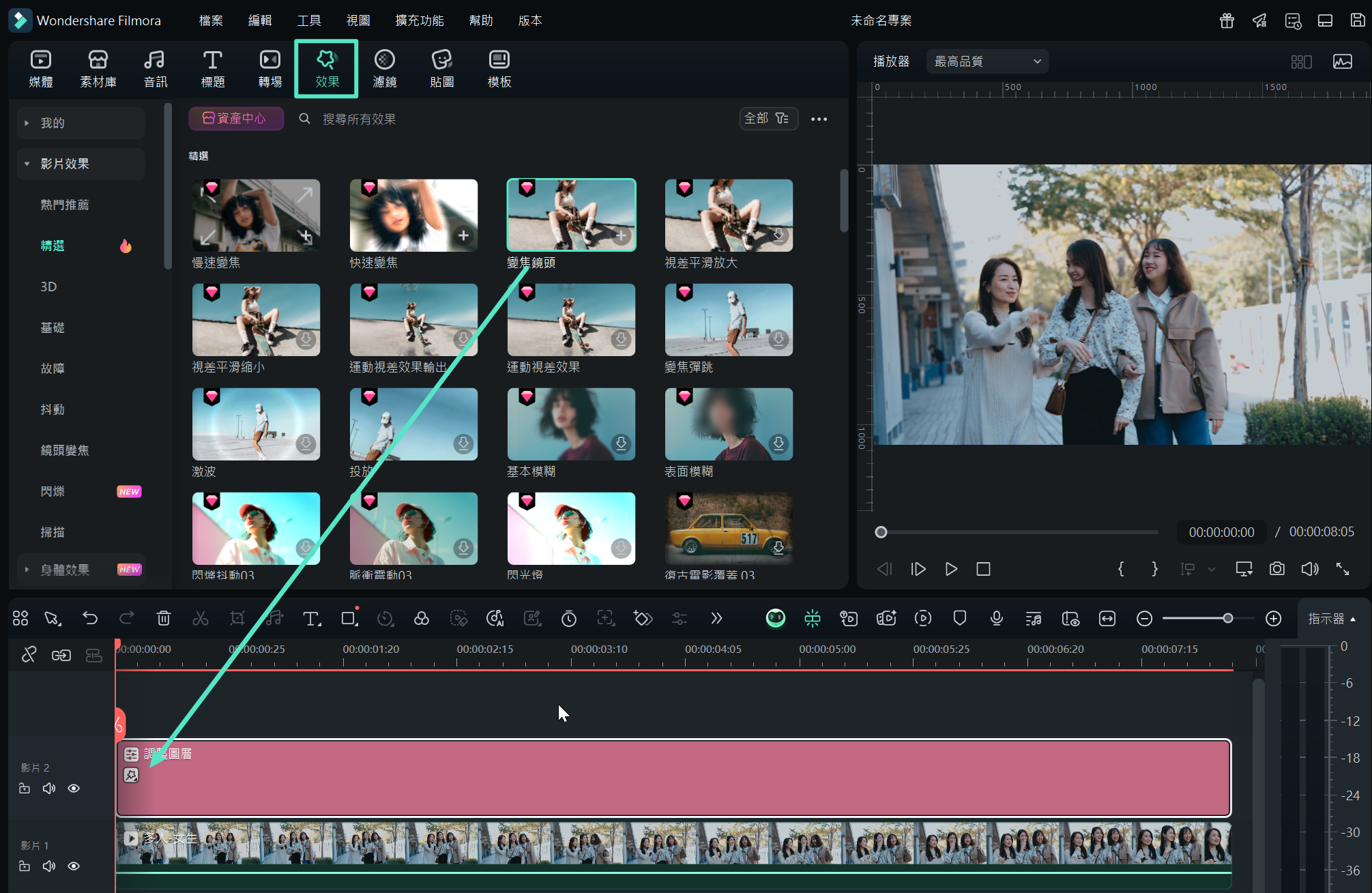1372x893 pixels.
Task: Select the split scissors tool
Action: tap(200, 618)
